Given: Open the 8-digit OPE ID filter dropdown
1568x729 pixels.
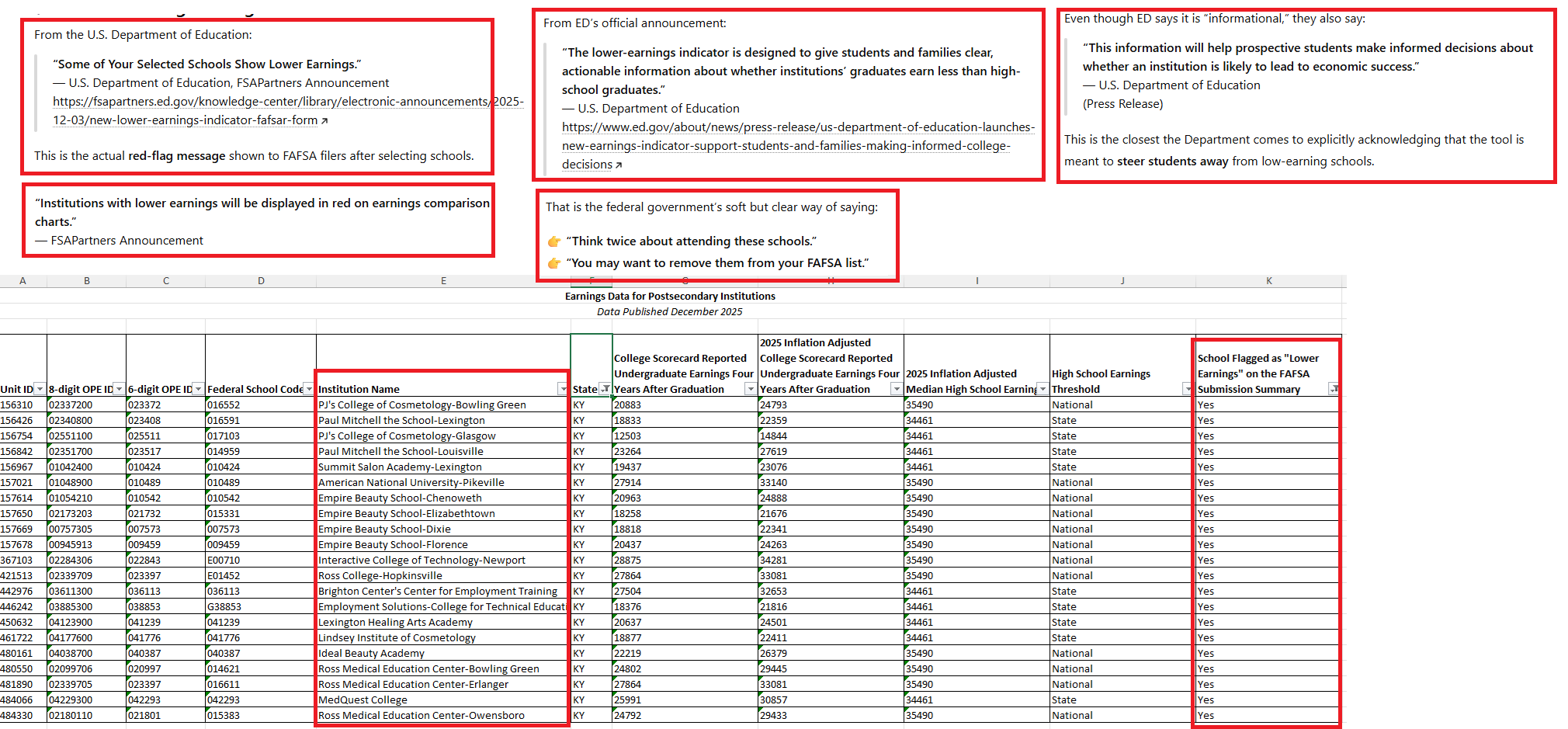Looking at the screenshot, I should click(x=119, y=389).
